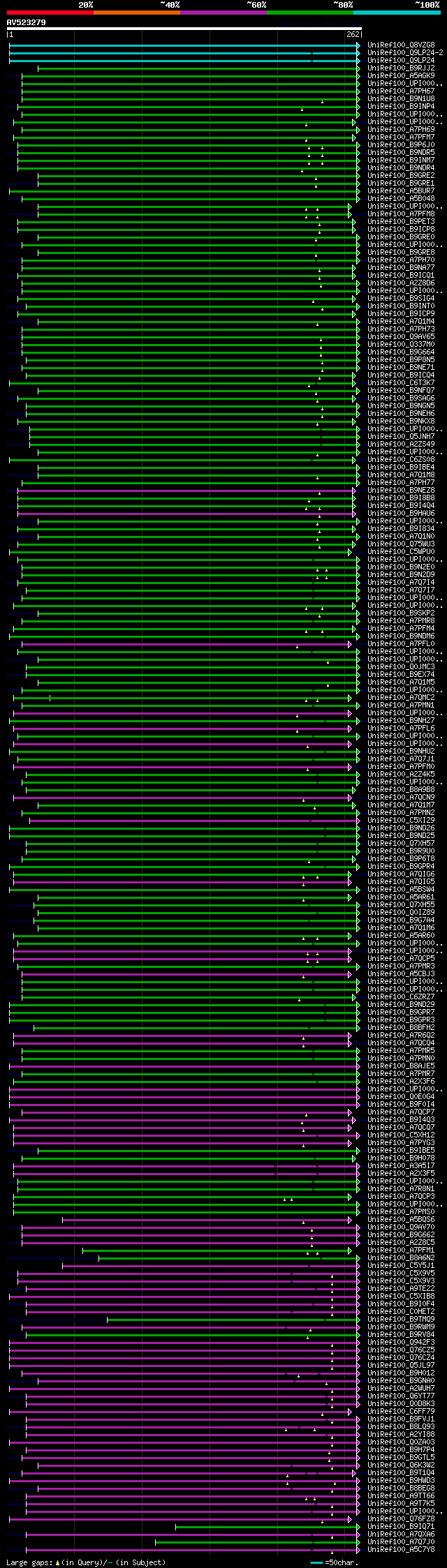This screenshot has height=1568, width=447.
Task: Select hit label UniRef100_Q7XH55
Action: click(x=401, y=905)
